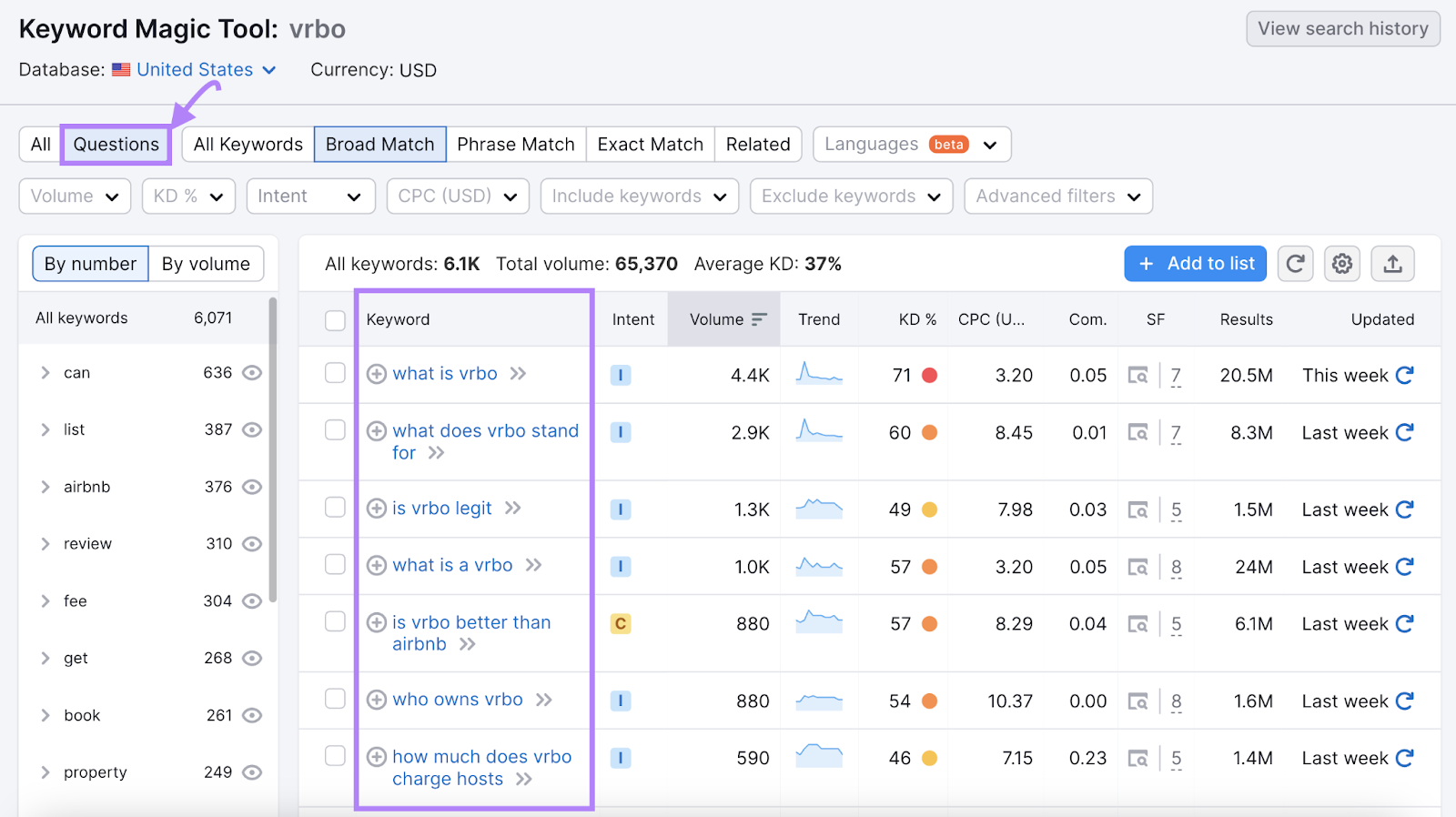Select the Questions tab
The width and height of the screenshot is (1456, 817).
click(116, 145)
